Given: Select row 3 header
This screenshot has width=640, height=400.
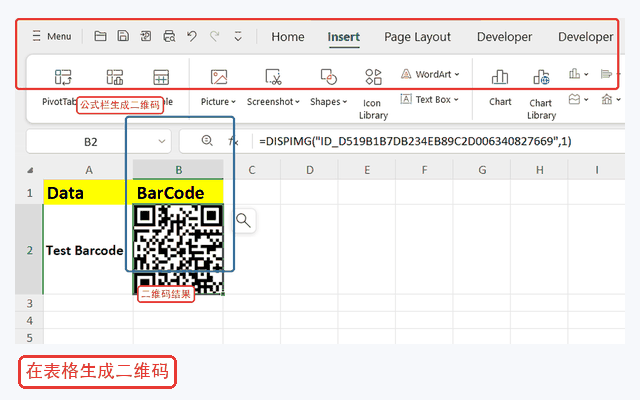Looking at the screenshot, I should [29, 303].
